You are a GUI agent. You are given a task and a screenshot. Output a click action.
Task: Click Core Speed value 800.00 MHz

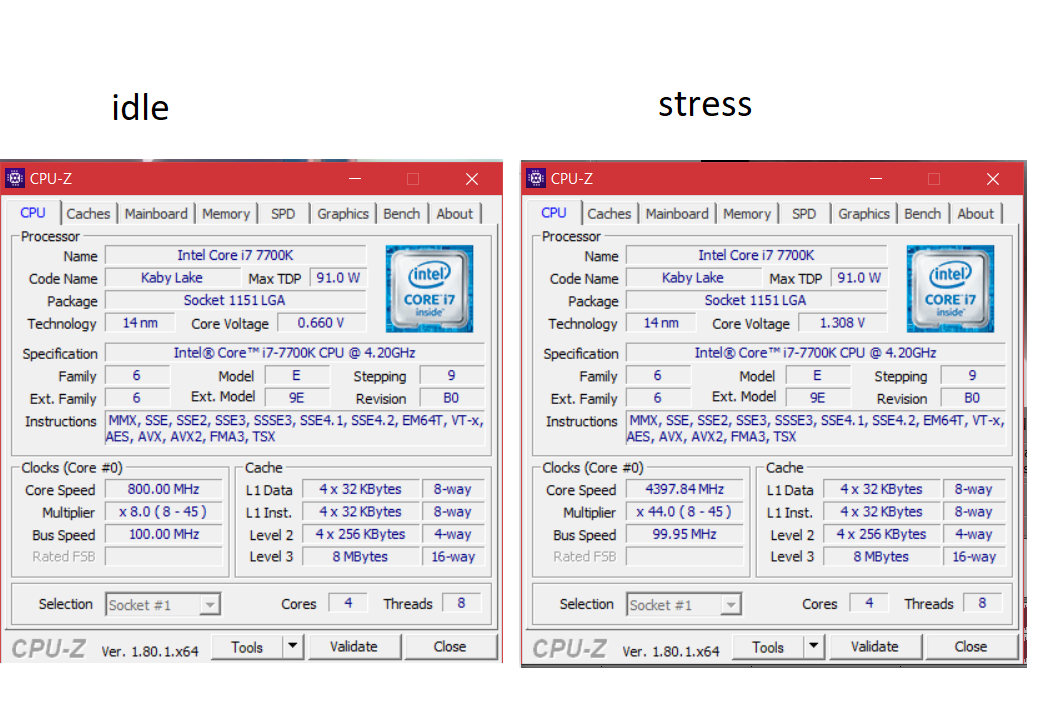[x=164, y=489]
